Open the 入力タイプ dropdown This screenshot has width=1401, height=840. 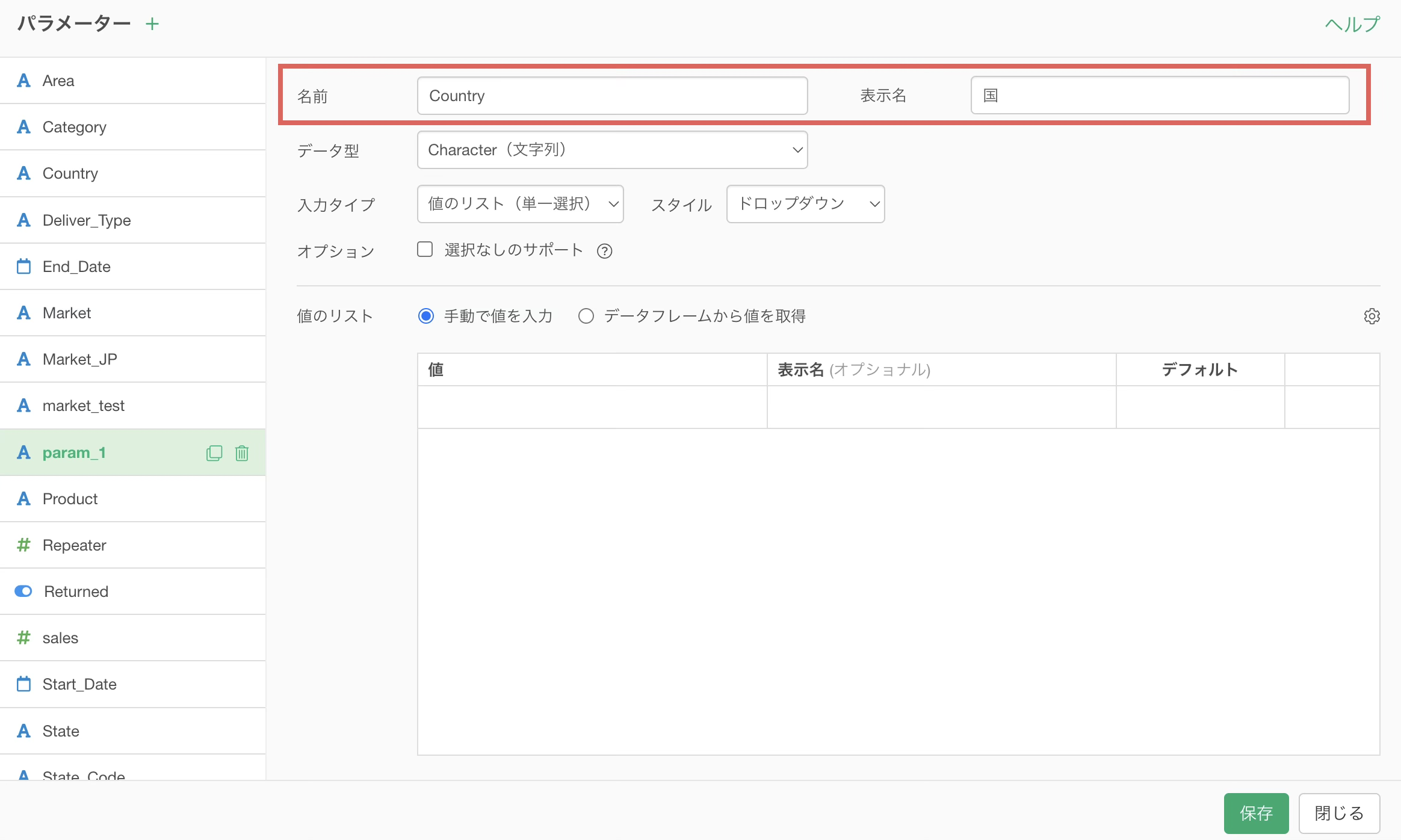(520, 204)
